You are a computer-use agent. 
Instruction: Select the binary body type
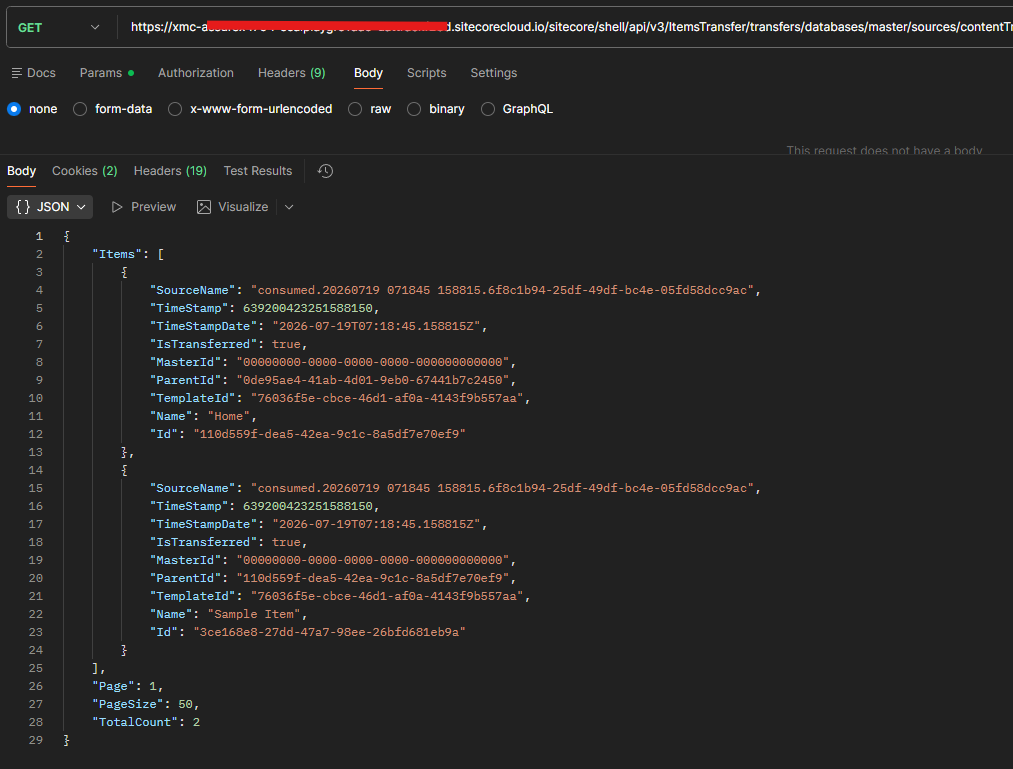[414, 109]
